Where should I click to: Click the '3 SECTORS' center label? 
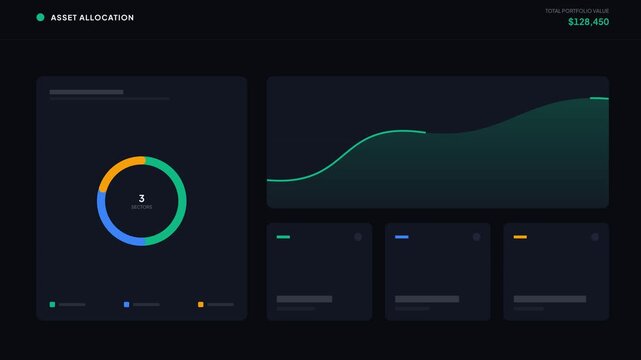tap(141, 201)
